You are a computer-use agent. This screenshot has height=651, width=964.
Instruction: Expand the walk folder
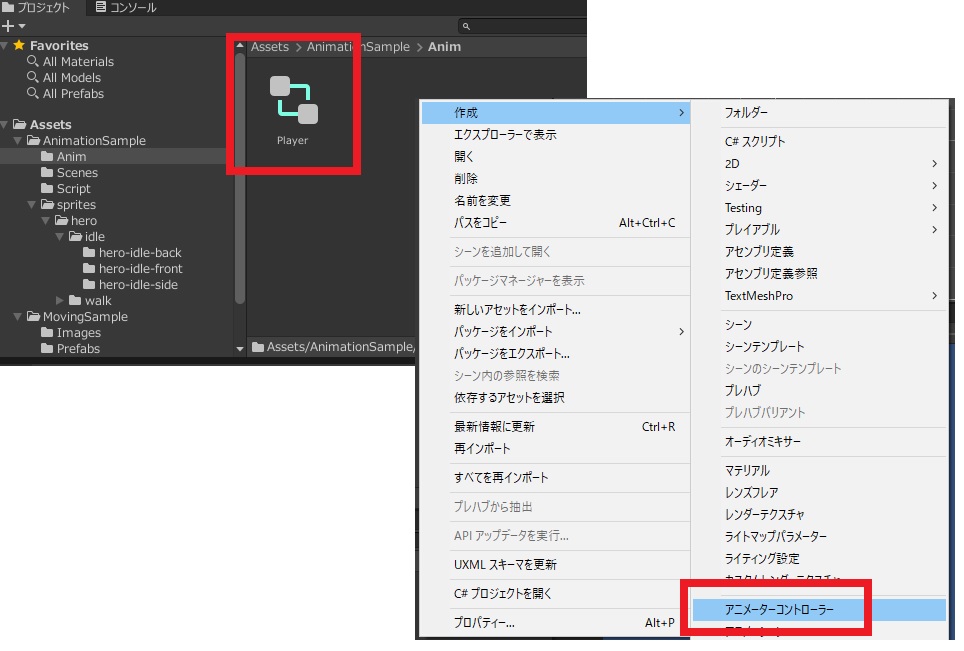pyautogui.click(x=60, y=301)
